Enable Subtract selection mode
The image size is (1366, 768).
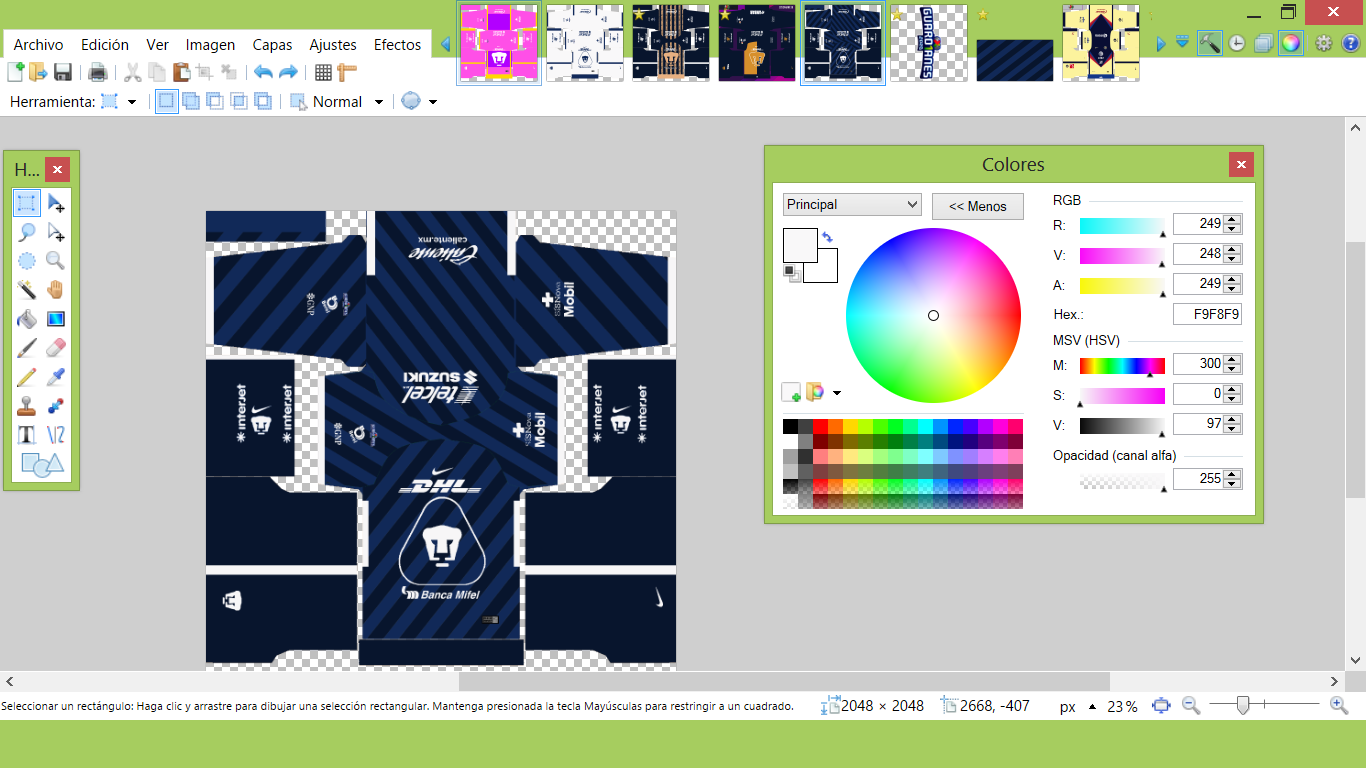[x=214, y=101]
